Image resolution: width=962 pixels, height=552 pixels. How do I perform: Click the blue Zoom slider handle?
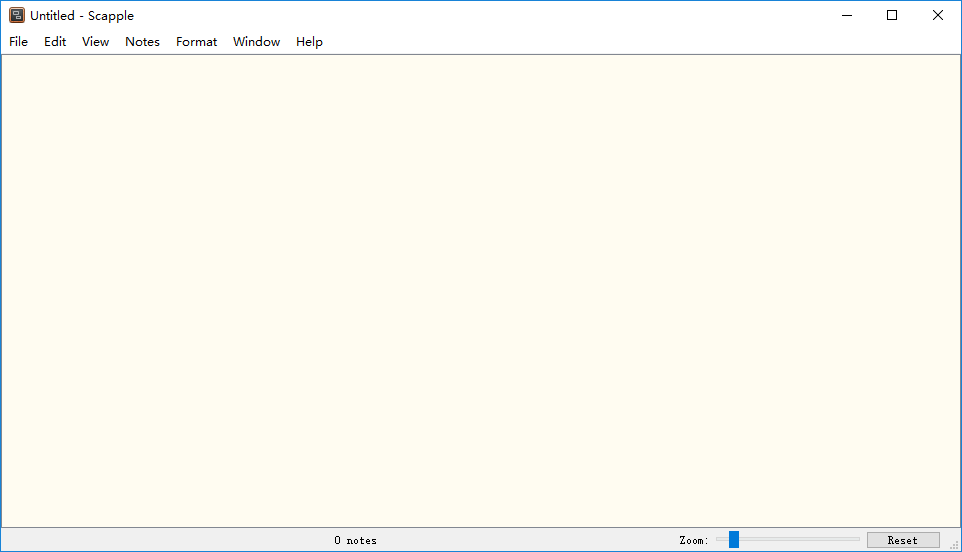click(734, 540)
